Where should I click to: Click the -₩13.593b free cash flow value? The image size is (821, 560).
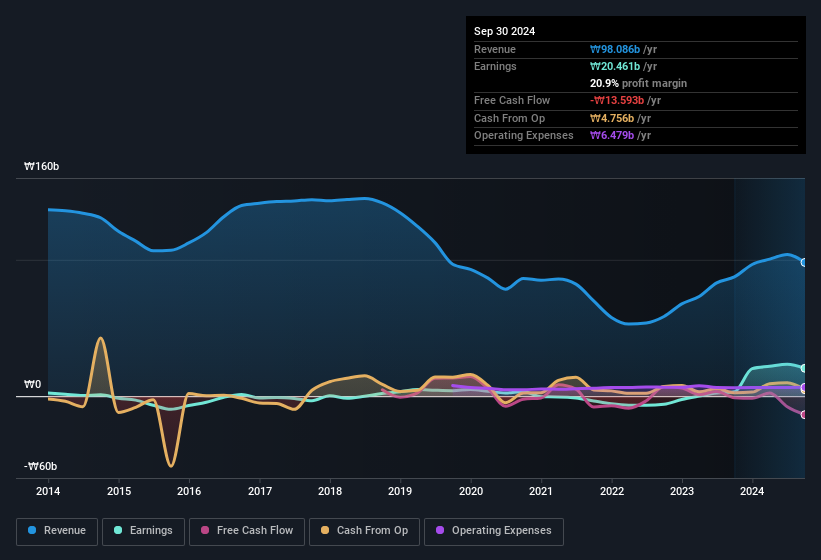coord(617,100)
